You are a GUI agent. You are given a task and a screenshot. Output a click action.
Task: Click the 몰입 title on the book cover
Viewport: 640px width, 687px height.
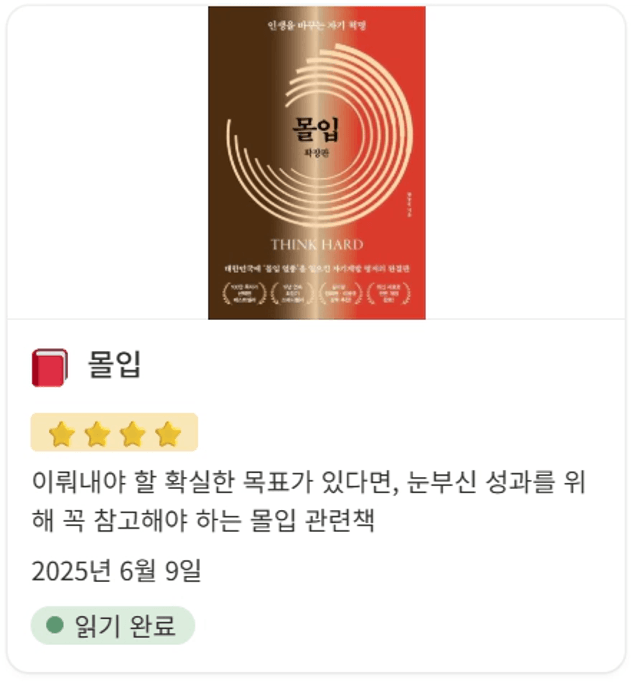[x=316, y=129]
